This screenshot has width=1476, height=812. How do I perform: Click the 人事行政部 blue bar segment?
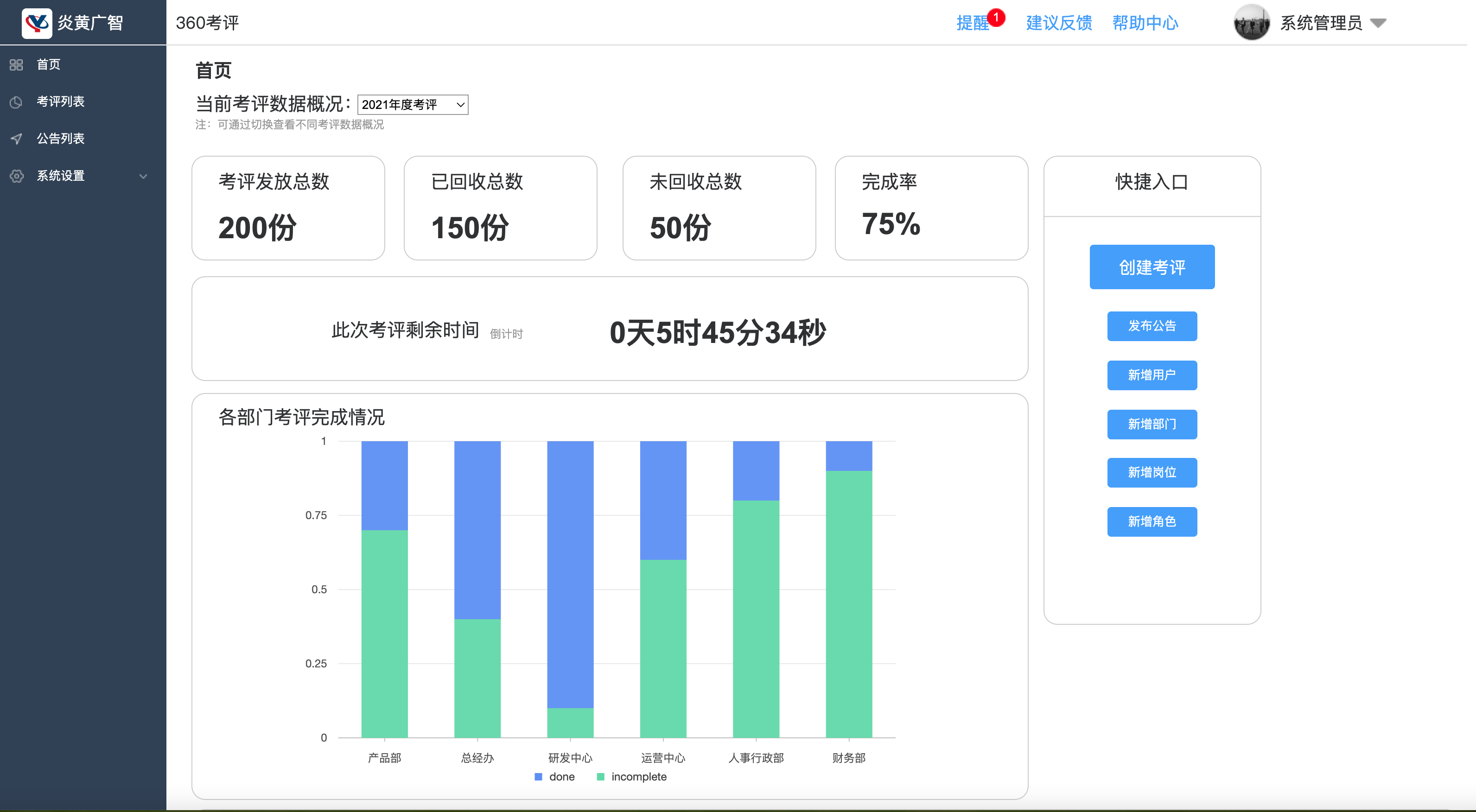[x=756, y=470]
